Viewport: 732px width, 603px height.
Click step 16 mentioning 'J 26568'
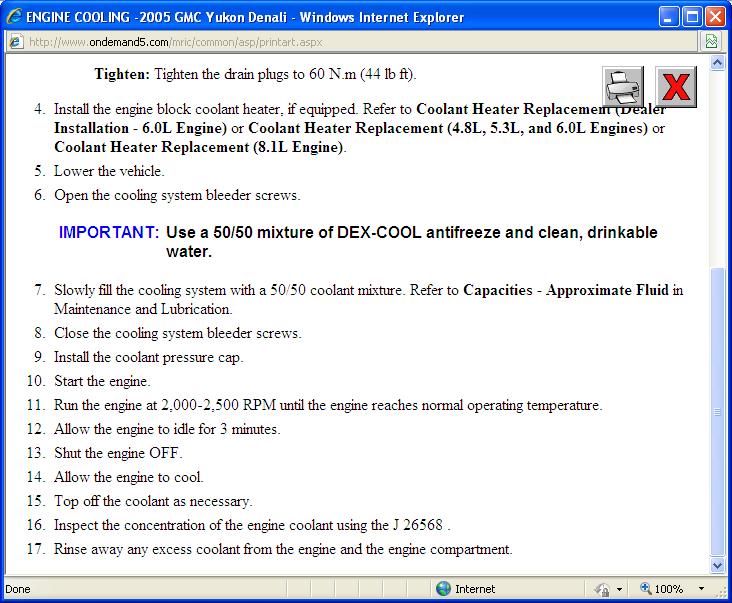pos(252,525)
